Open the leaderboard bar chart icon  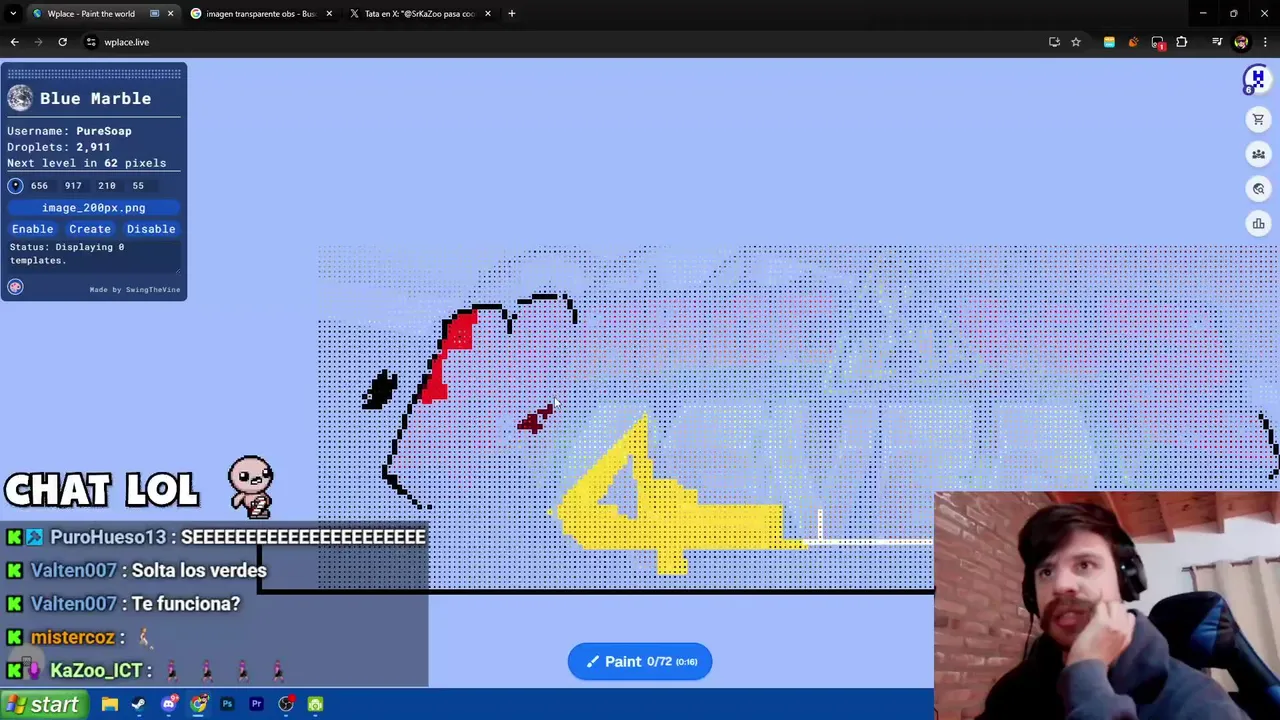click(1259, 223)
